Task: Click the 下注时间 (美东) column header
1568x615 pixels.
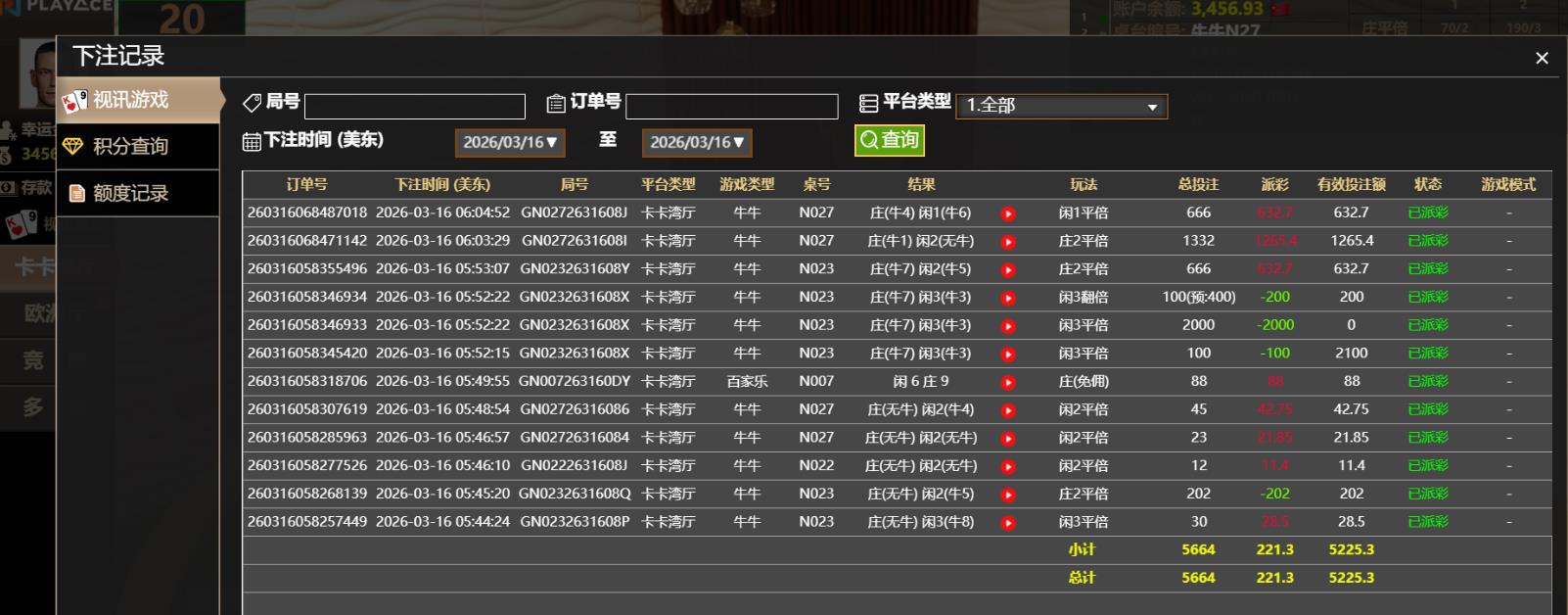Action: (x=442, y=184)
